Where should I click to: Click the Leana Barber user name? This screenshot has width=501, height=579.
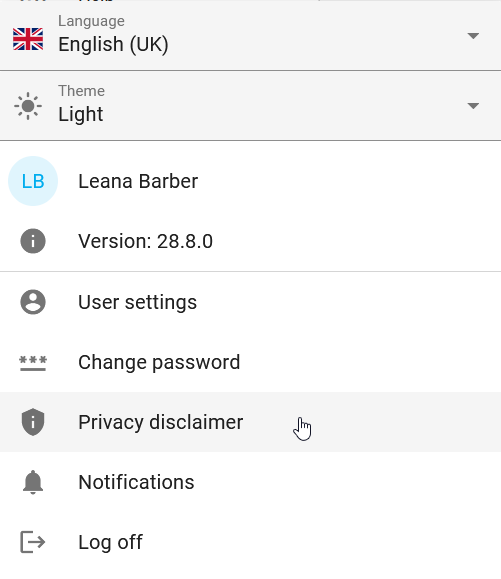pos(138,181)
